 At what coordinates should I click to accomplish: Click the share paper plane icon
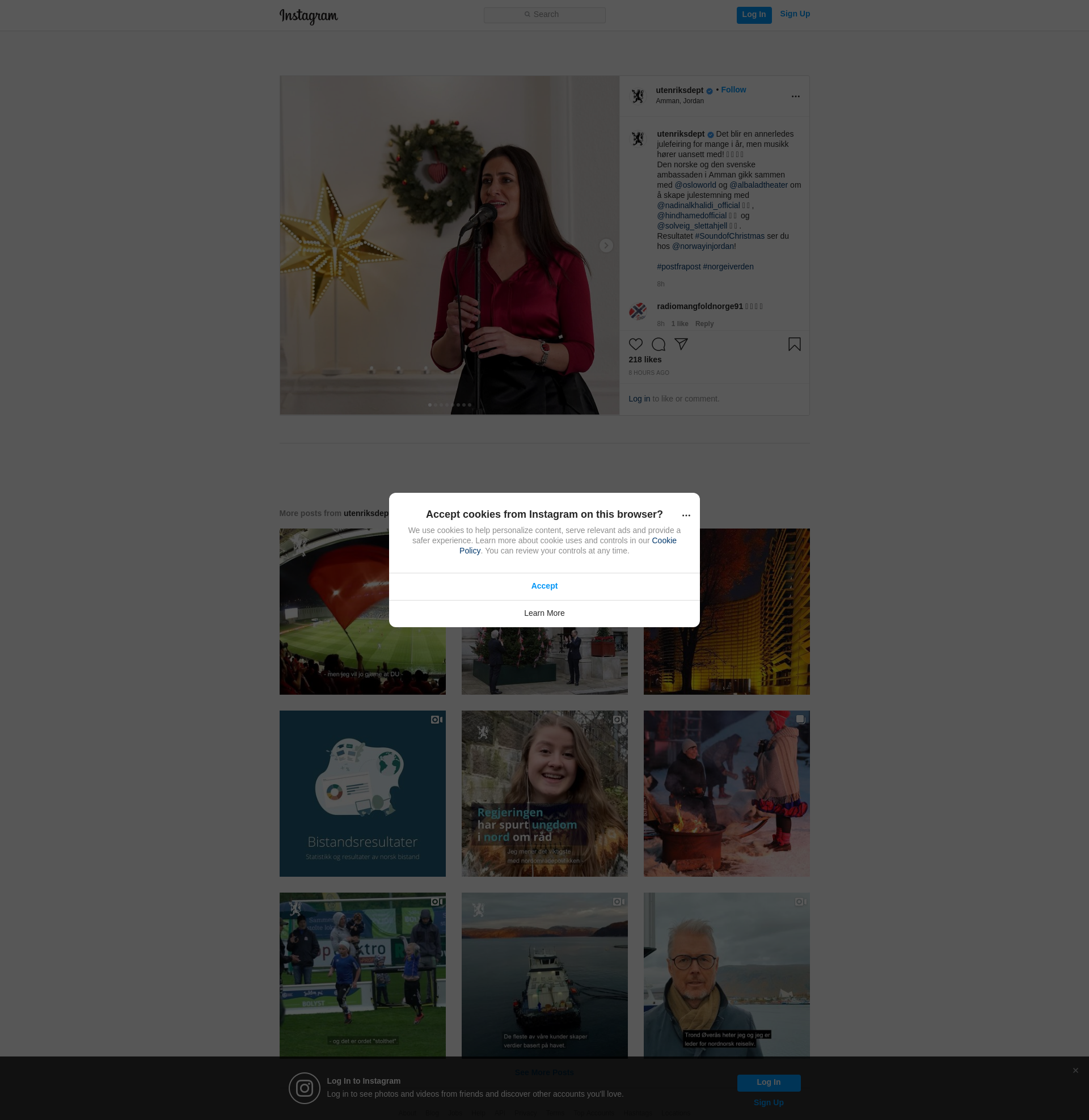[681, 344]
